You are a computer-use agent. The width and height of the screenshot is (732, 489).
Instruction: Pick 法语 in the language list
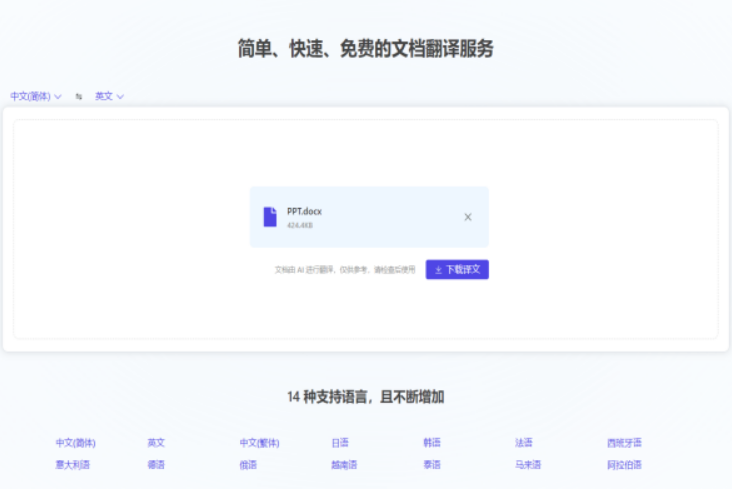pyautogui.click(x=524, y=442)
